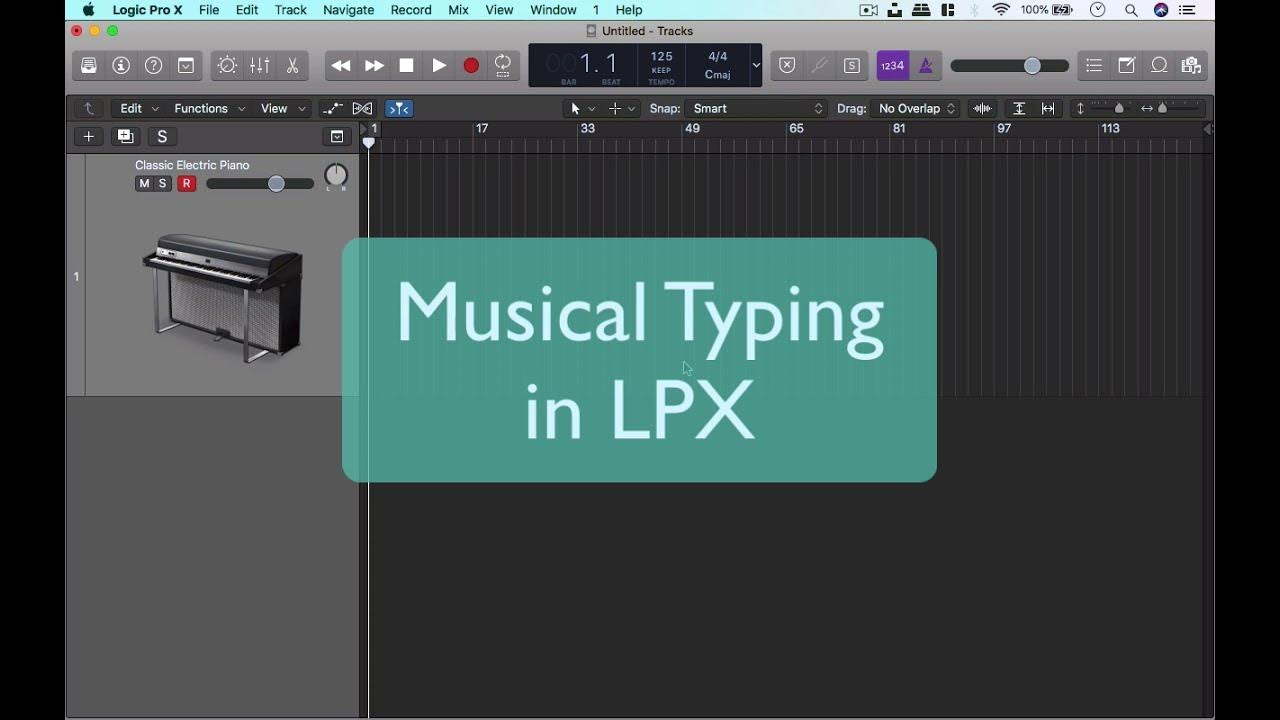Stop playback
Screen dimensions: 1280x720
pos(406,65)
